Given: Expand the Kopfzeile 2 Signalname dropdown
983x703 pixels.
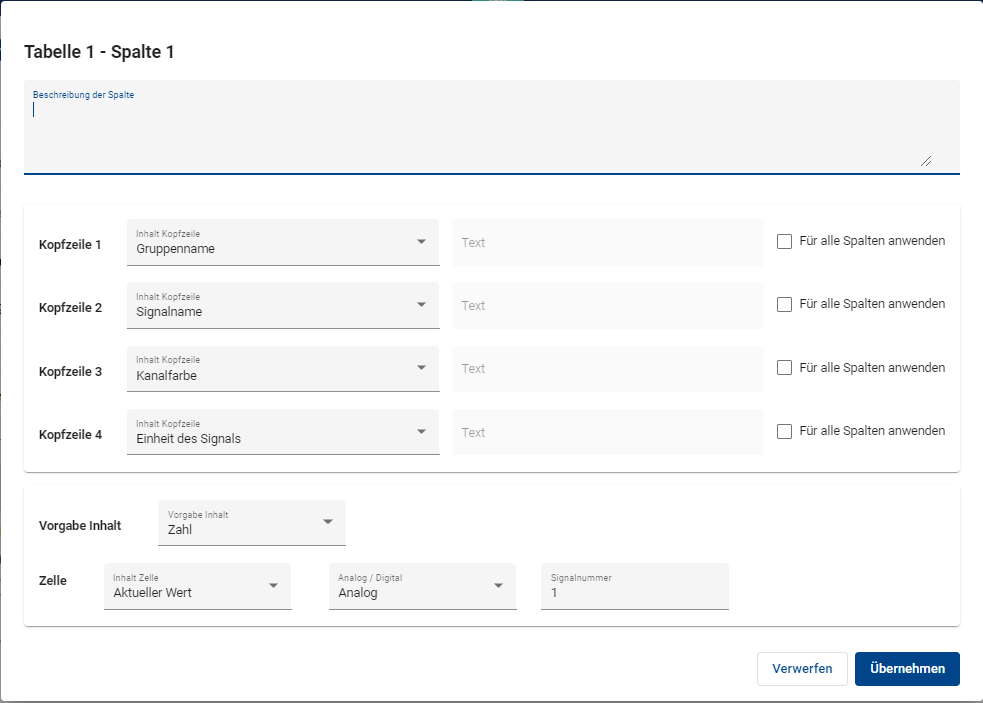Looking at the screenshot, I should pyautogui.click(x=282, y=305).
